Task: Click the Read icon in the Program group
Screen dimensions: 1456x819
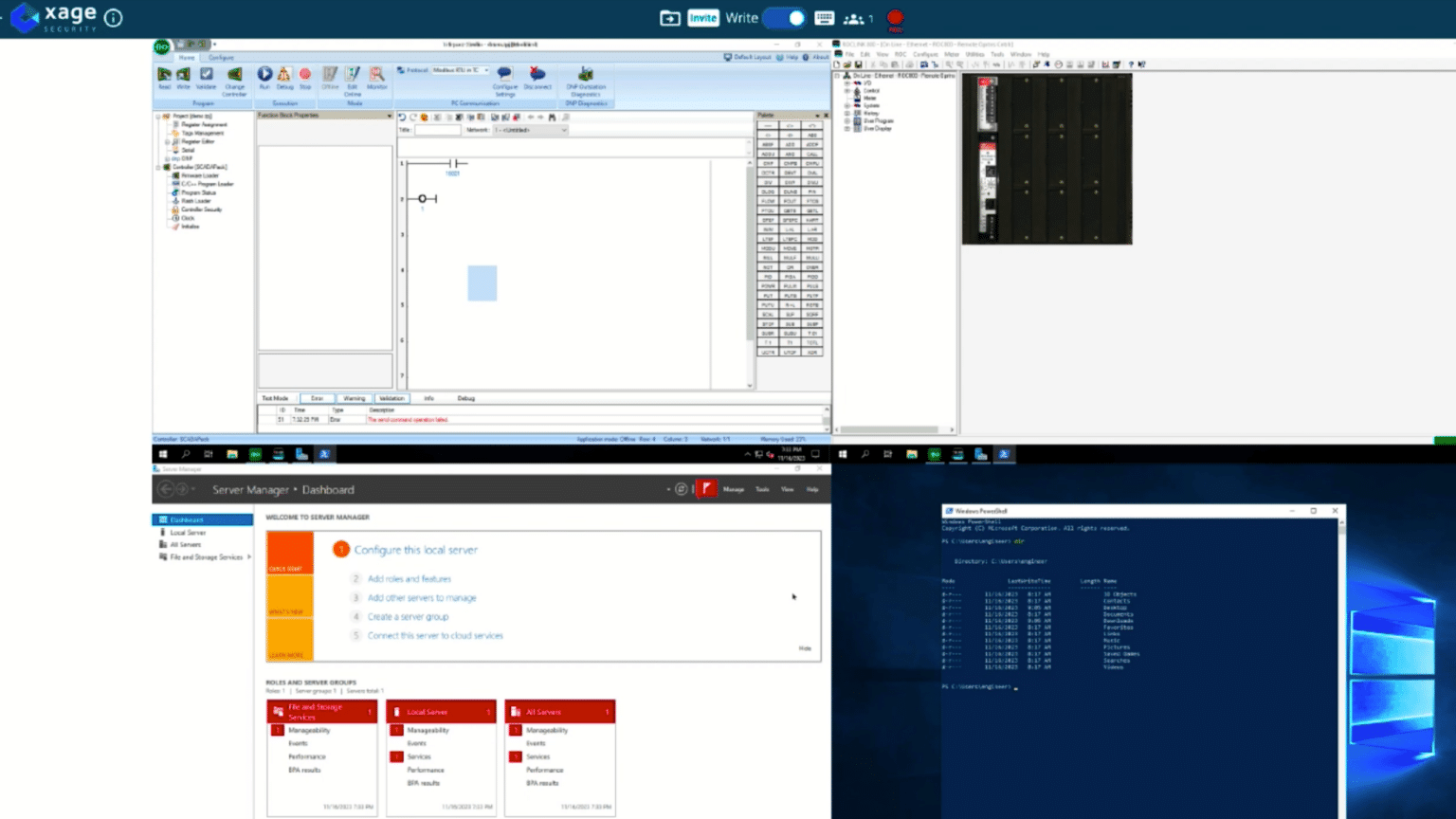Action: click(163, 73)
